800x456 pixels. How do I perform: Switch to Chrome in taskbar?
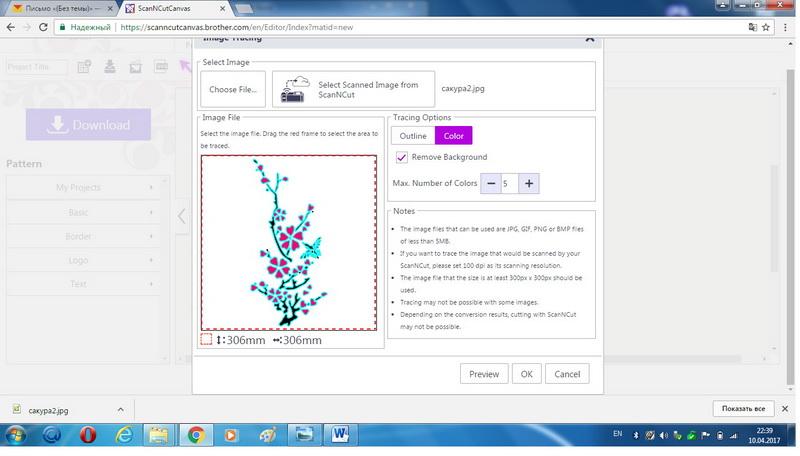coord(196,435)
